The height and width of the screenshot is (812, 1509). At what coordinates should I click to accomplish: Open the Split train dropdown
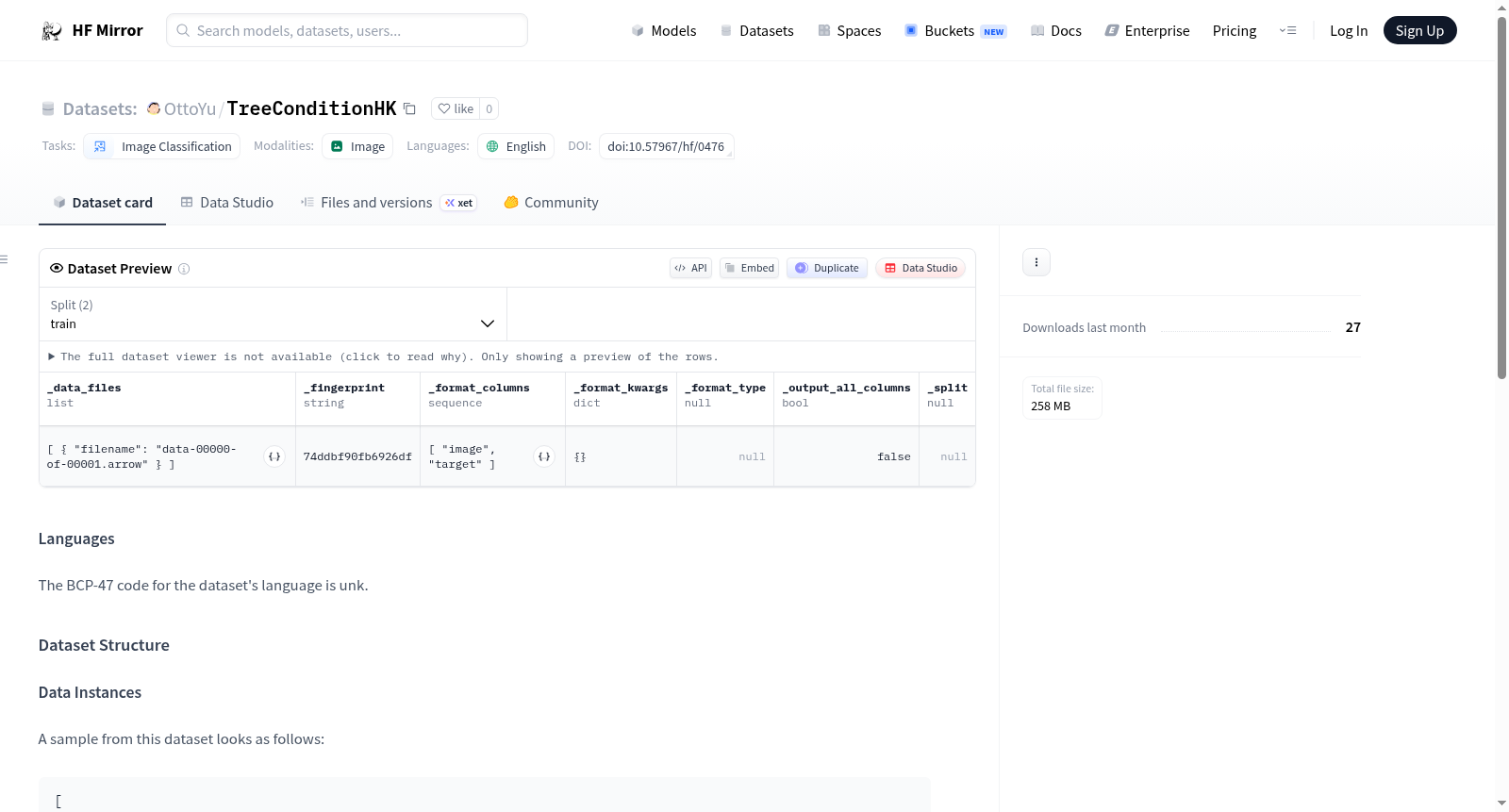[273, 314]
